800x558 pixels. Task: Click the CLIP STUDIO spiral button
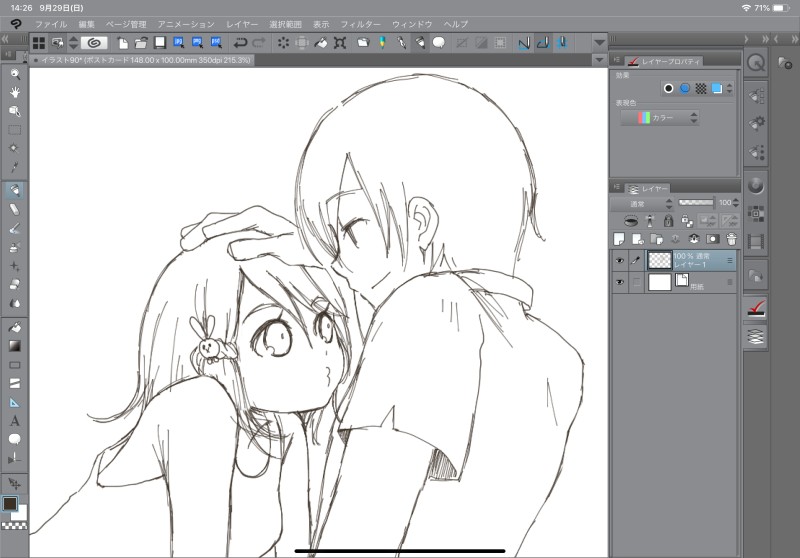(x=94, y=43)
